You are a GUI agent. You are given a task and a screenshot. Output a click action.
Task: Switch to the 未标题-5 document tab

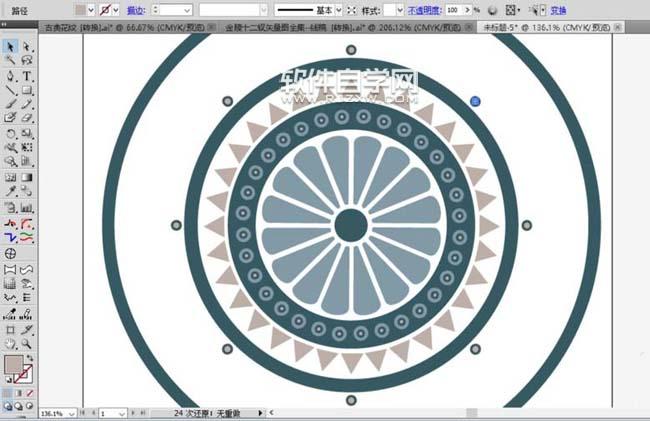tap(546, 27)
